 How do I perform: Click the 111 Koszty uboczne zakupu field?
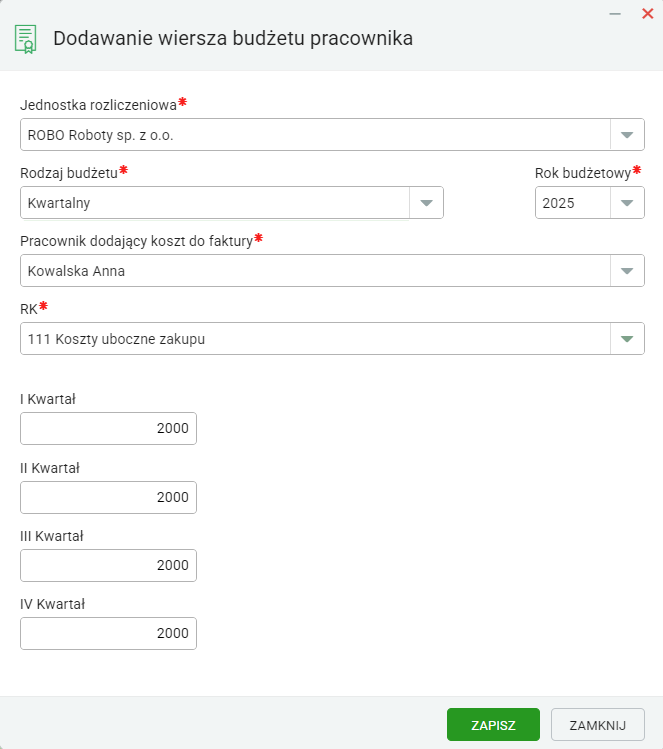click(315, 339)
